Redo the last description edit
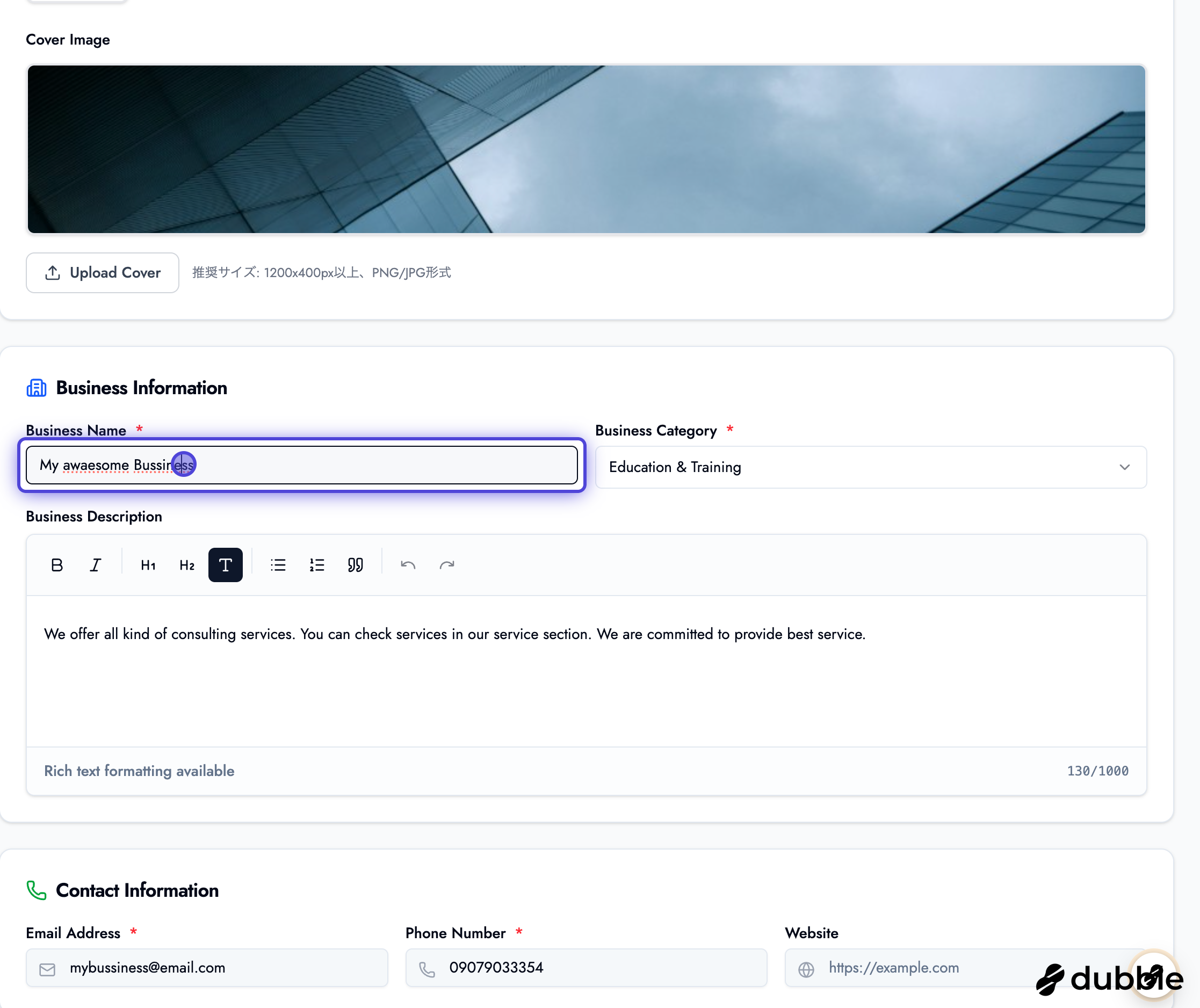The width and height of the screenshot is (1200, 1008). pyautogui.click(x=447, y=564)
